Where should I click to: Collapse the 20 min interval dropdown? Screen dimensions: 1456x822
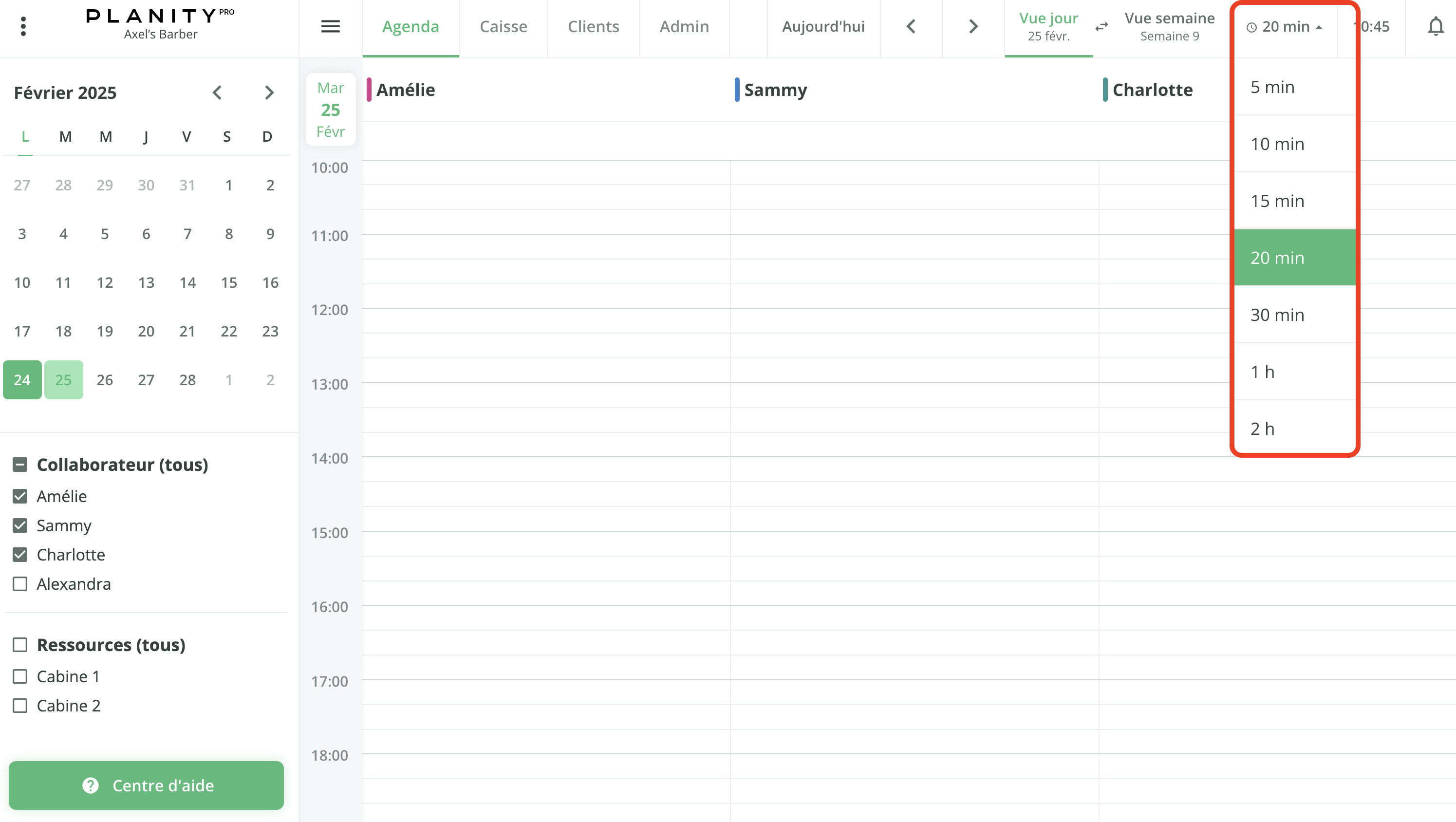pyautogui.click(x=1284, y=27)
